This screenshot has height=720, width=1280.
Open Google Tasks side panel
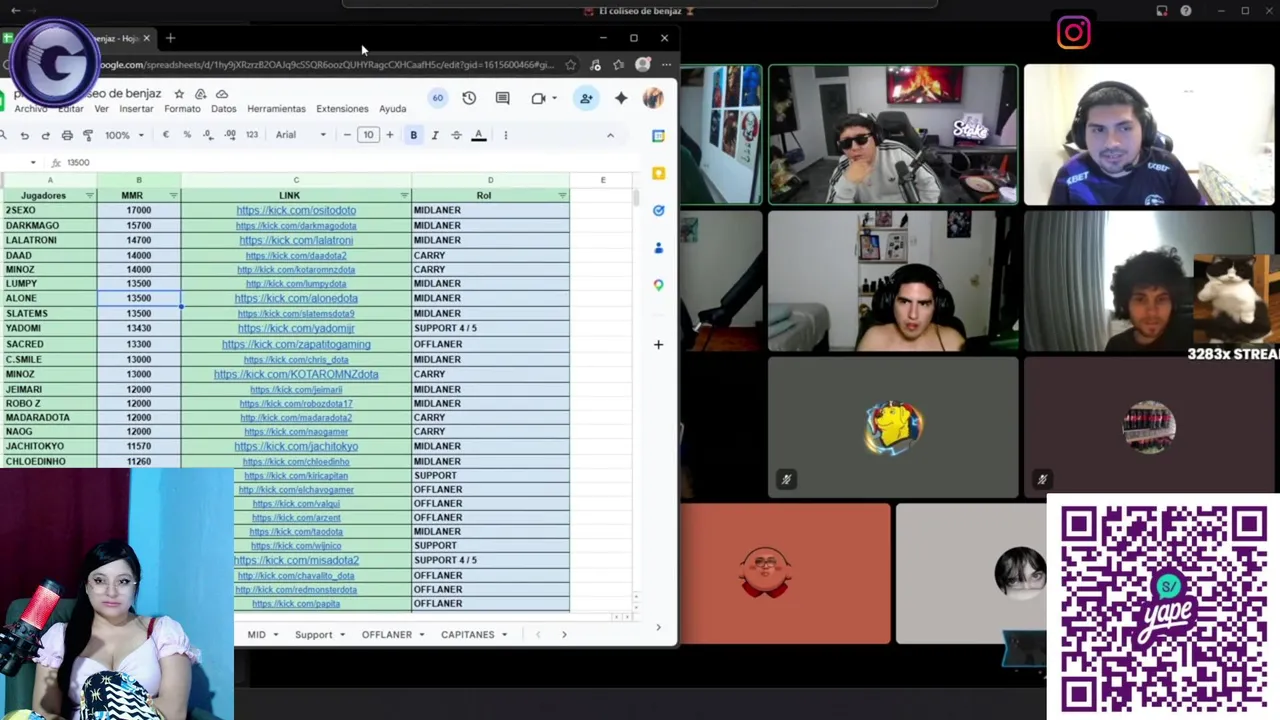658,210
